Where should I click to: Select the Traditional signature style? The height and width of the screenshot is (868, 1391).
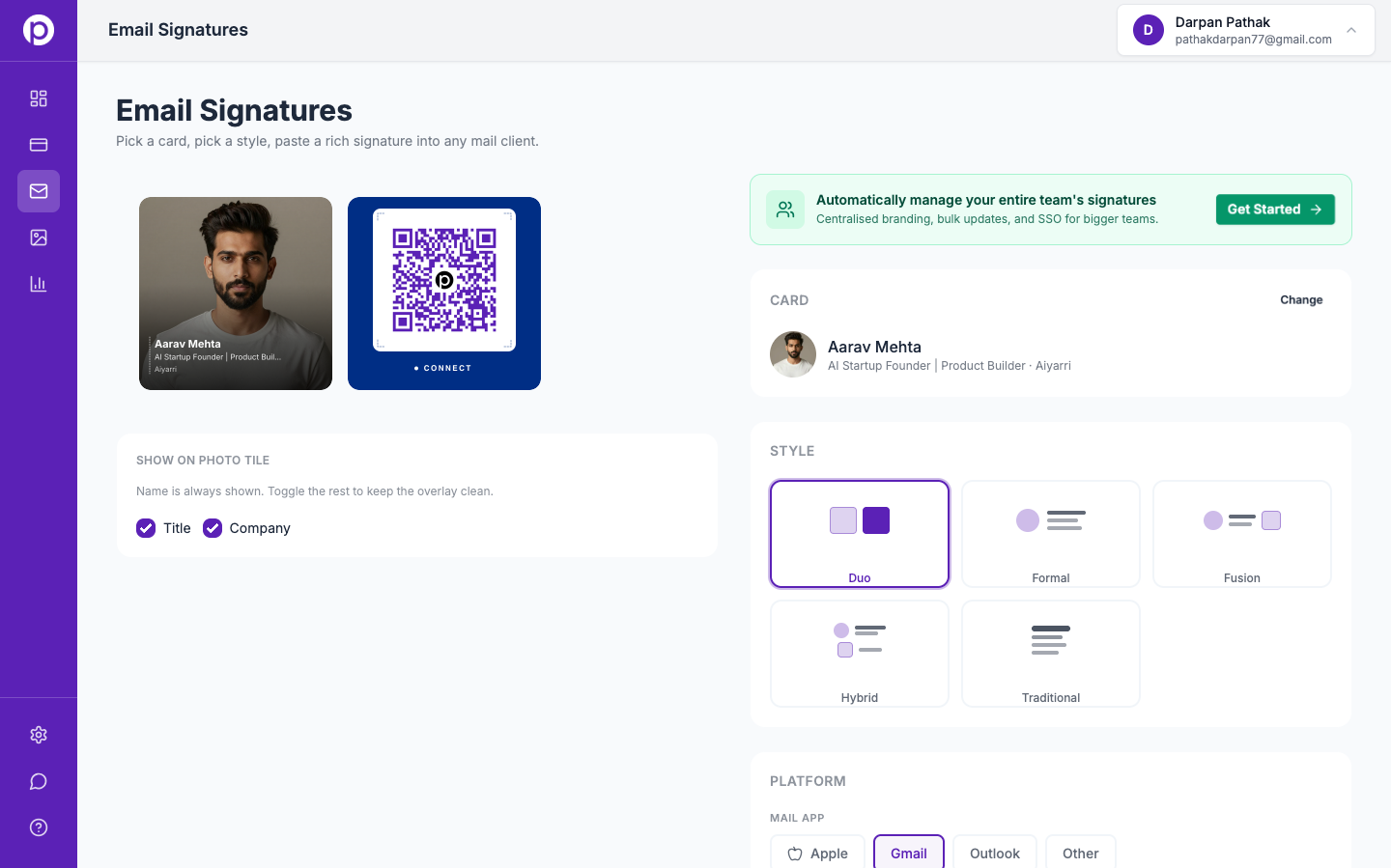(1051, 654)
